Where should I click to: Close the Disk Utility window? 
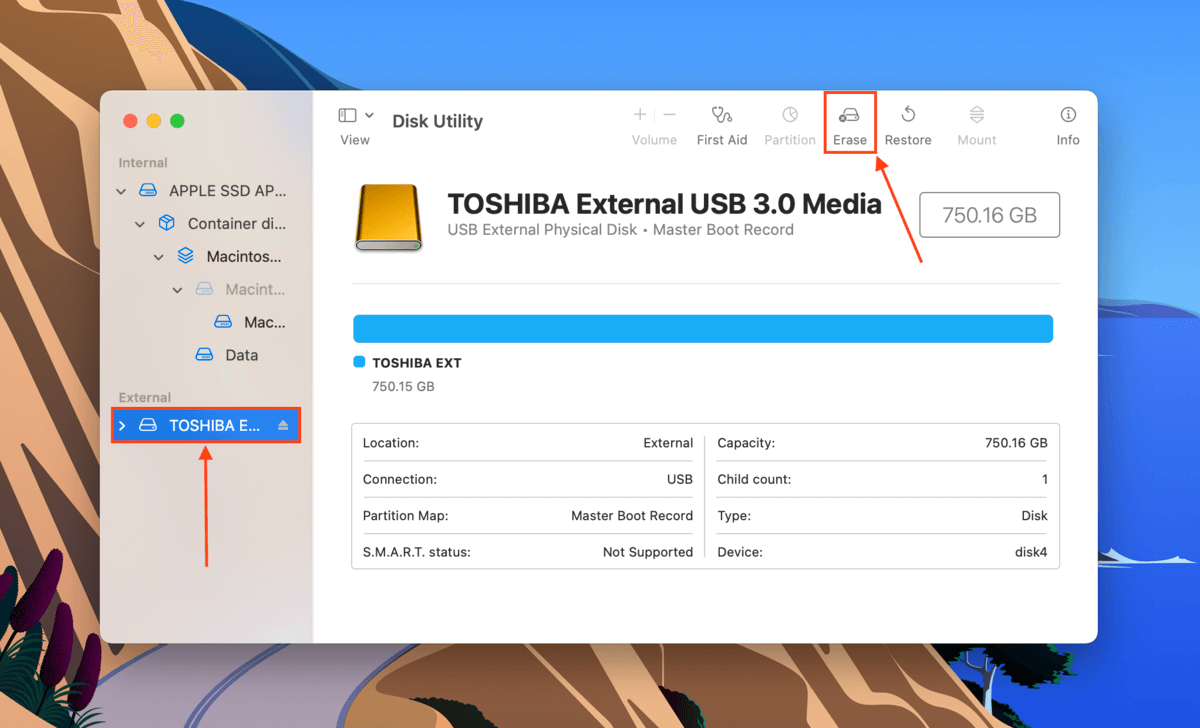[130, 121]
